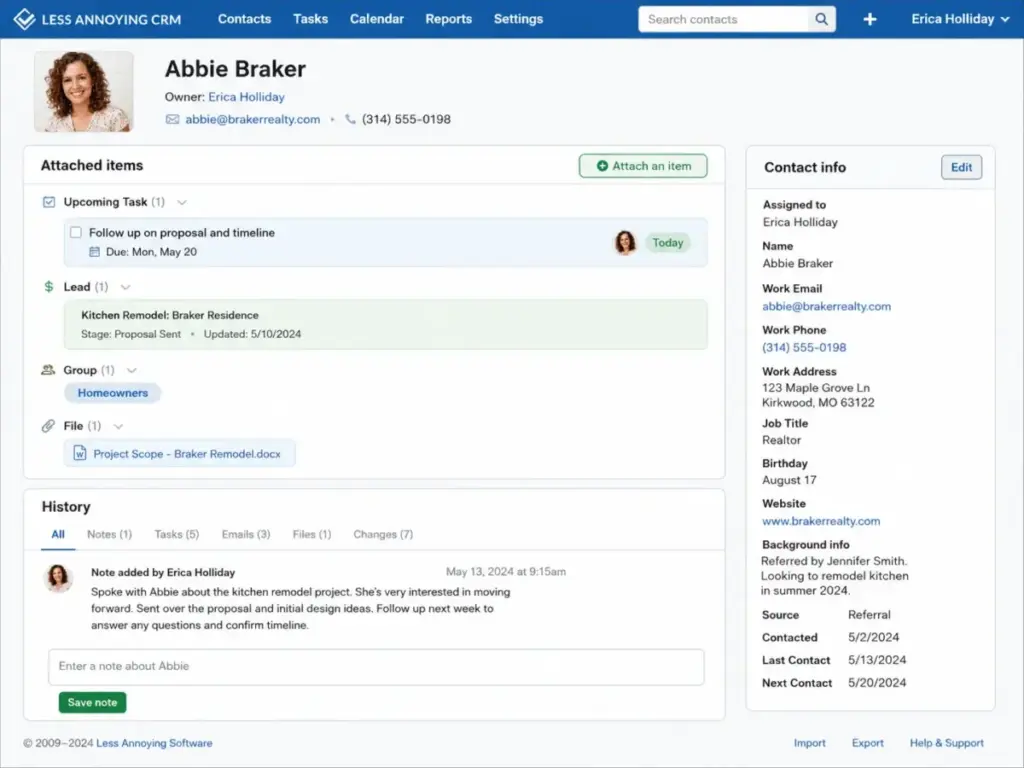
Task: Click the phone icon next to (314) 555-0198
Action: point(350,120)
